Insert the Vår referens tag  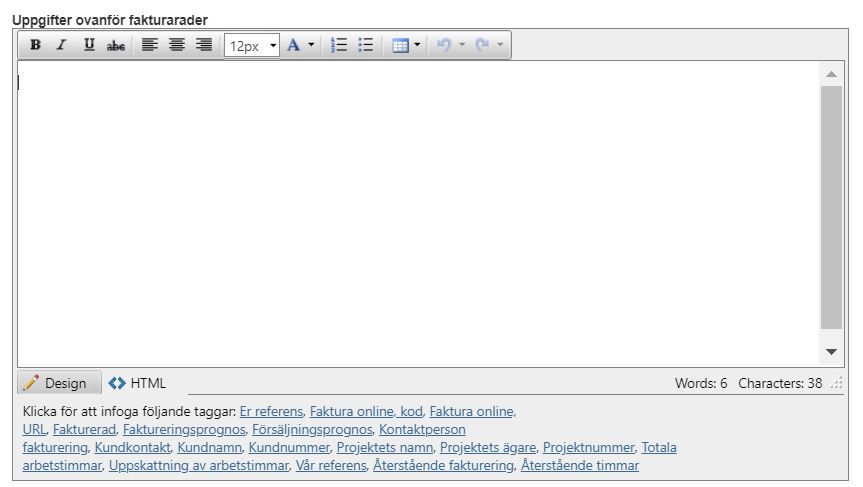click(x=331, y=466)
